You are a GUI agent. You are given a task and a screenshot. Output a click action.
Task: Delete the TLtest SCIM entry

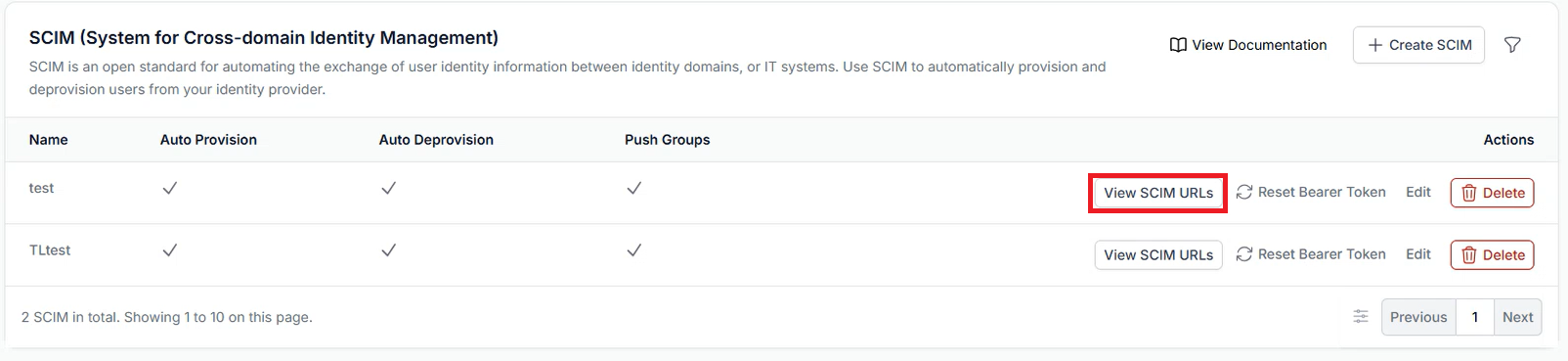tap(1493, 254)
